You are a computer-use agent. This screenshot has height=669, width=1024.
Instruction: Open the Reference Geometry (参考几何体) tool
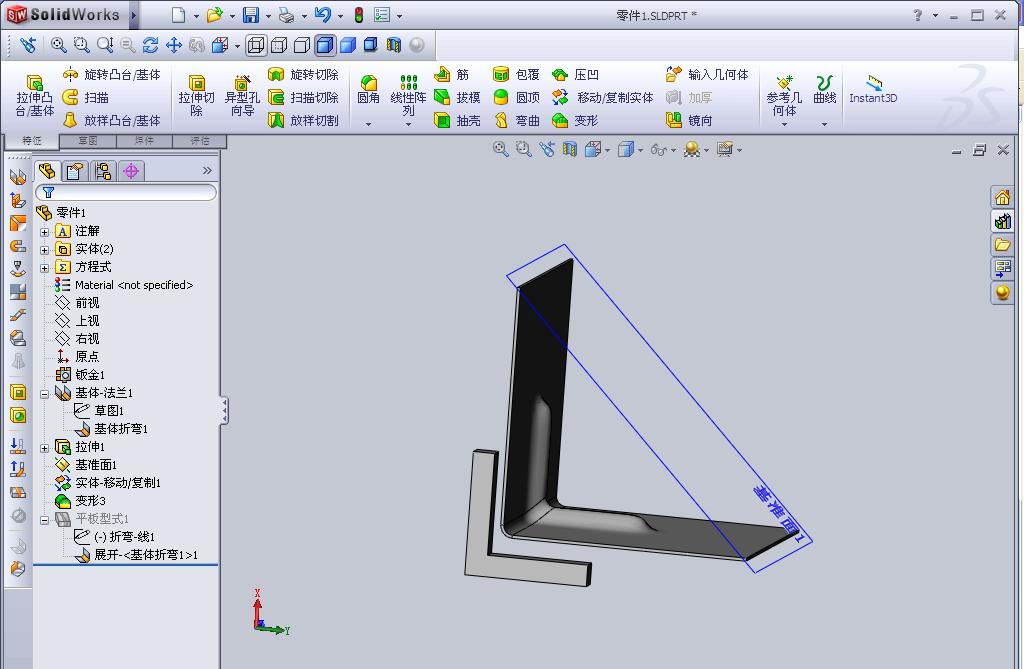(x=784, y=96)
